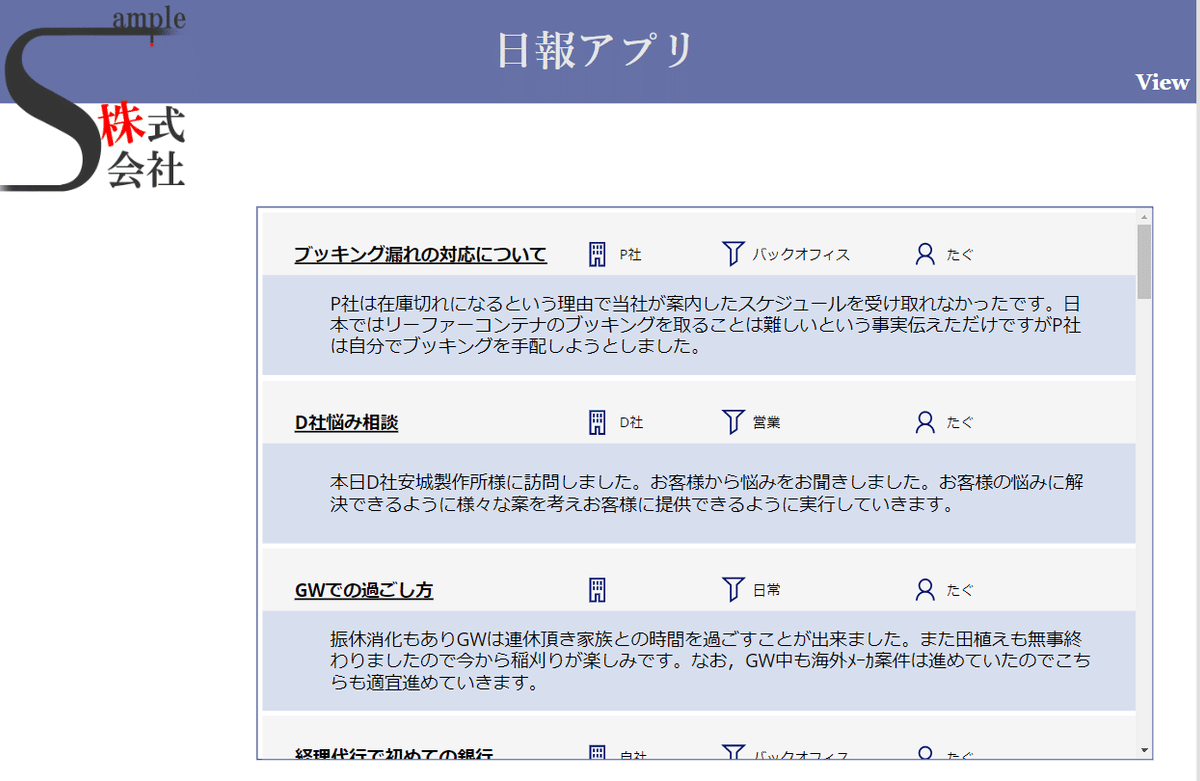This screenshot has height=781, width=1200.
Task: Click the person icon on the D社悩み相談 row
Action: pyautogui.click(x=924, y=422)
